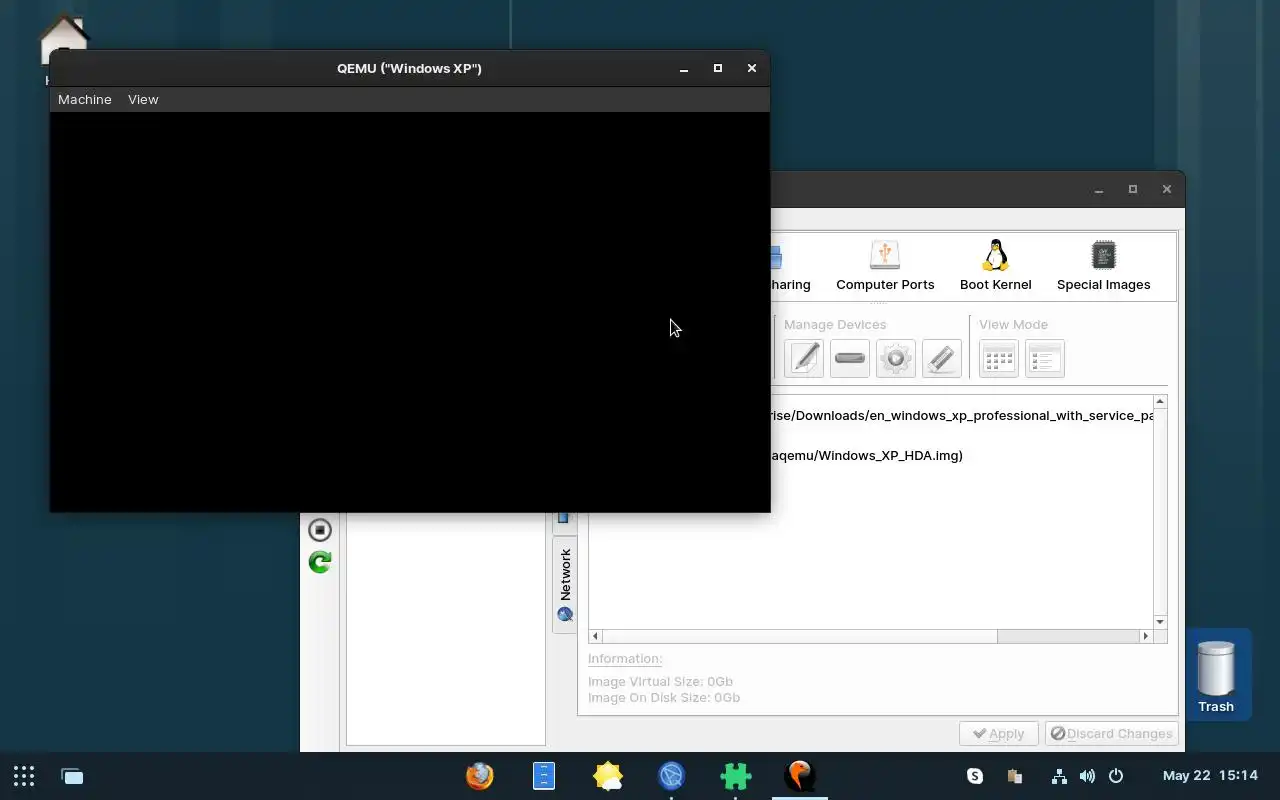The height and width of the screenshot is (800, 1280).
Task: Click the show desktop workspaces icon
Action: point(72,776)
